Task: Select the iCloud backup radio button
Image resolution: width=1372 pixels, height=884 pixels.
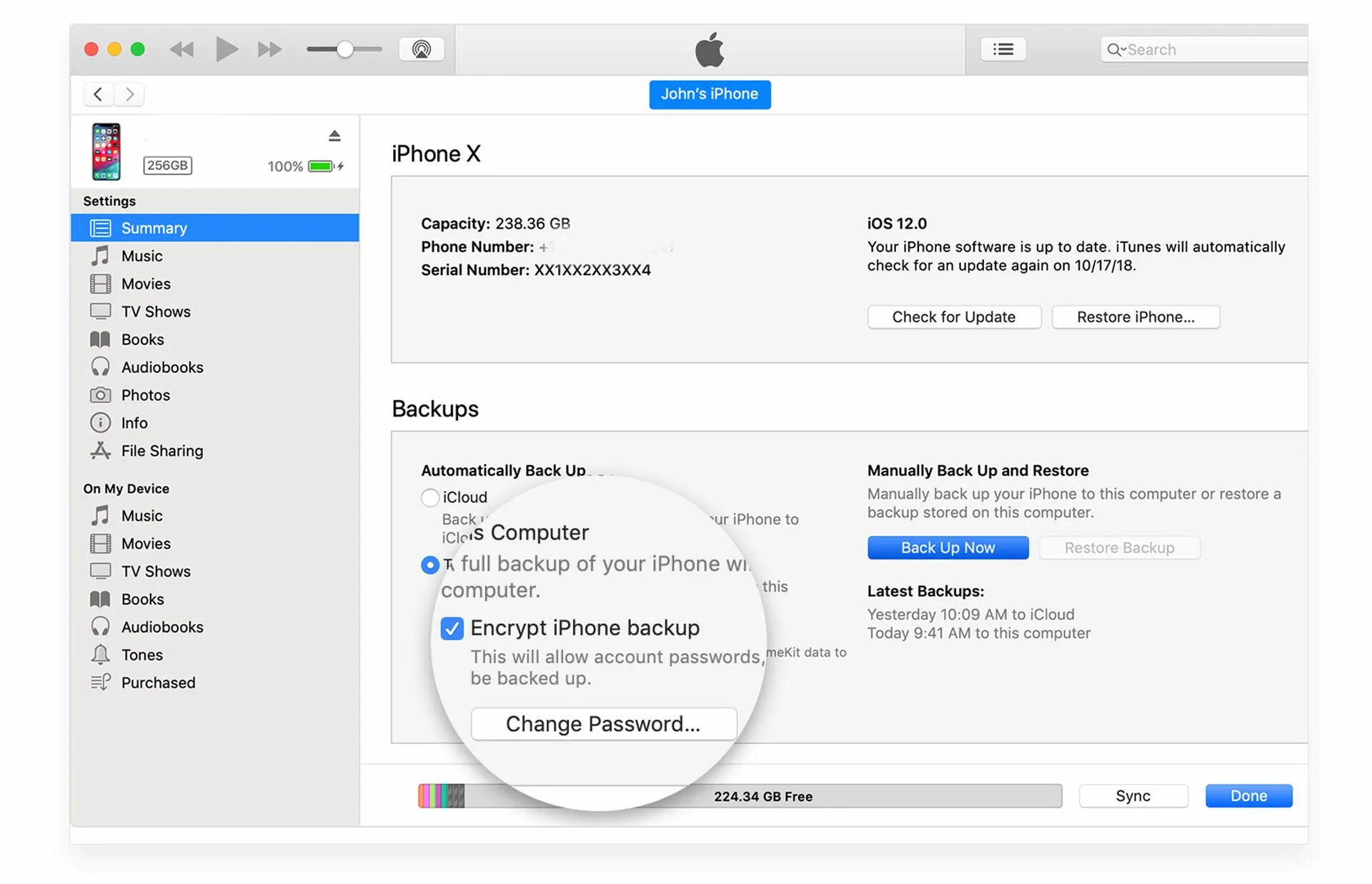Action: click(x=429, y=497)
